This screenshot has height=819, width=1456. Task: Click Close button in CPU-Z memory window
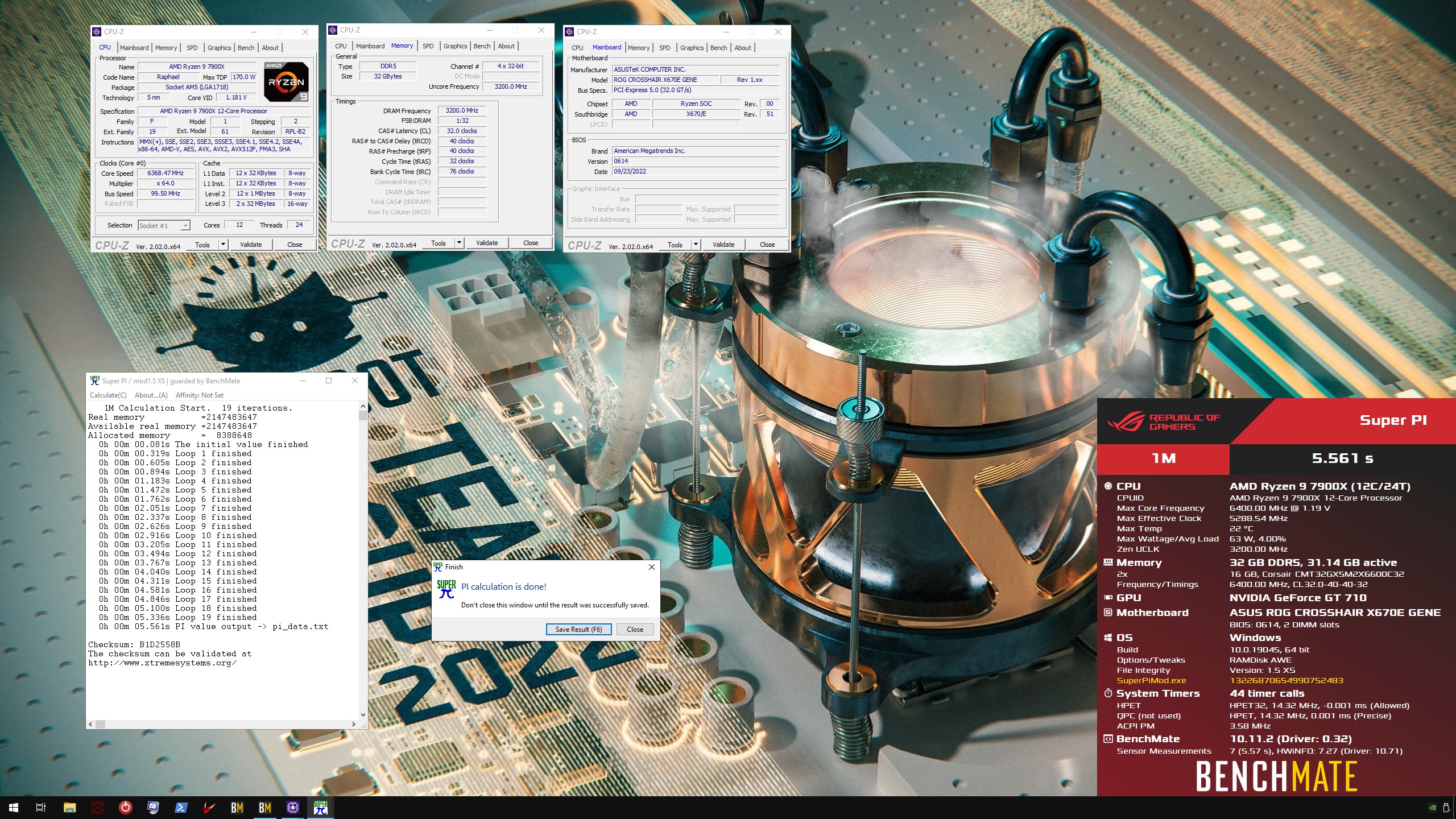point(531,243)
